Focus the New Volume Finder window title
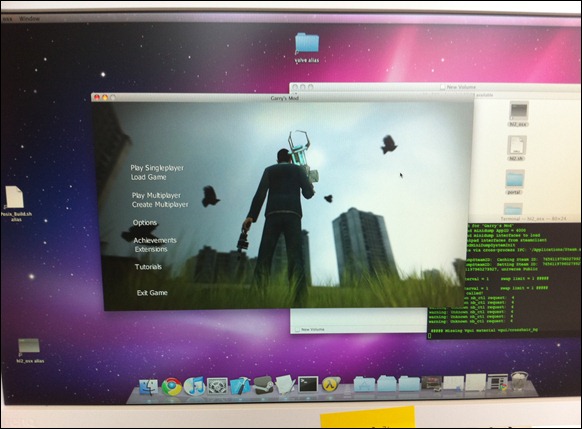 coord(461,87)
